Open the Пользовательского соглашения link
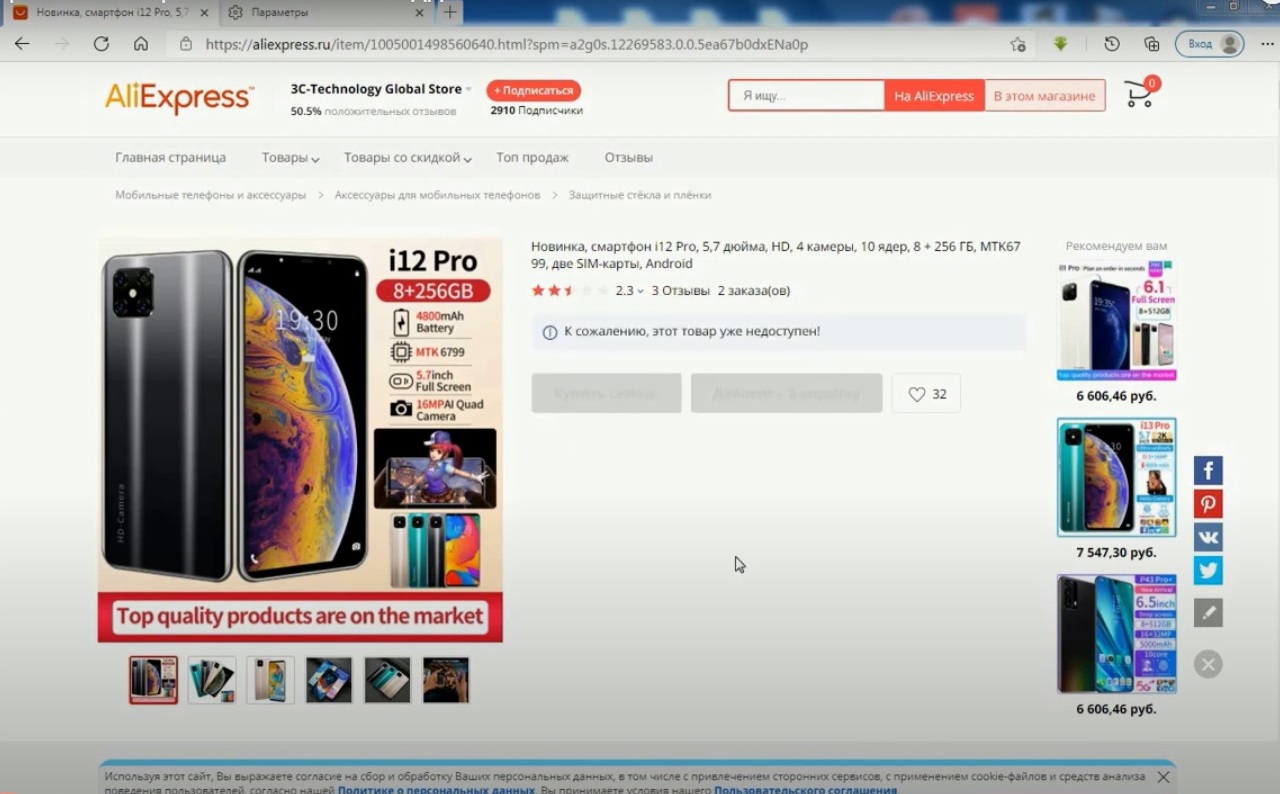The height and width of the screenshot is (794, 1280). pos(805,790)
